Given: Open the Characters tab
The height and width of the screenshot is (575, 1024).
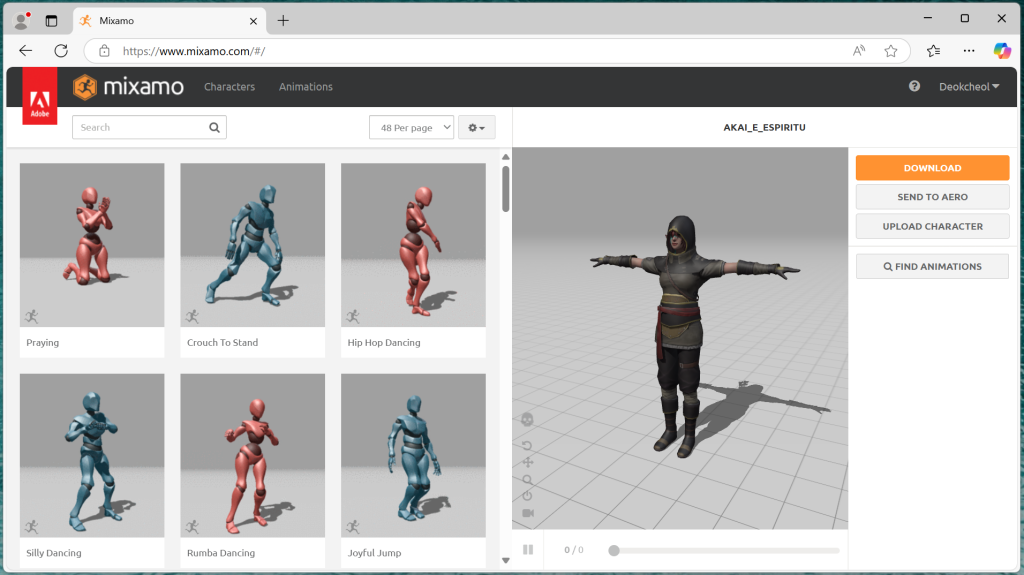Looking at the screenshot, I should pos(229,87).
